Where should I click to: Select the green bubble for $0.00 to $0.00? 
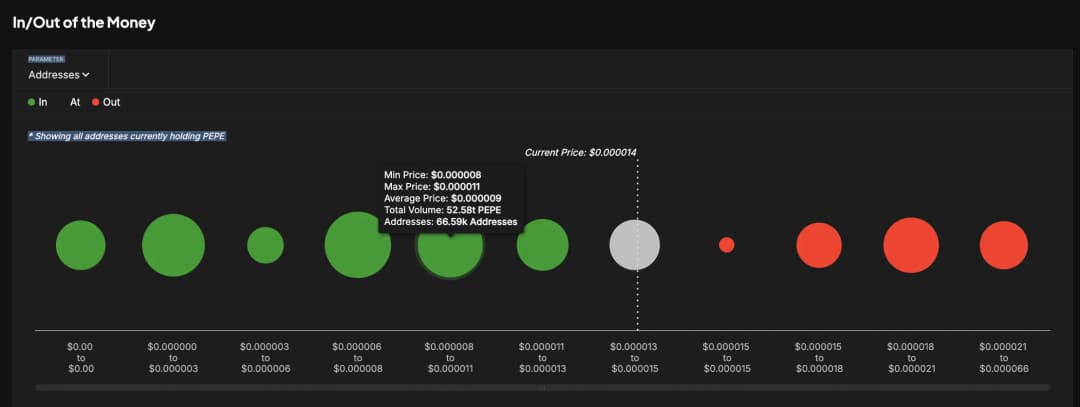coord(80,245)
